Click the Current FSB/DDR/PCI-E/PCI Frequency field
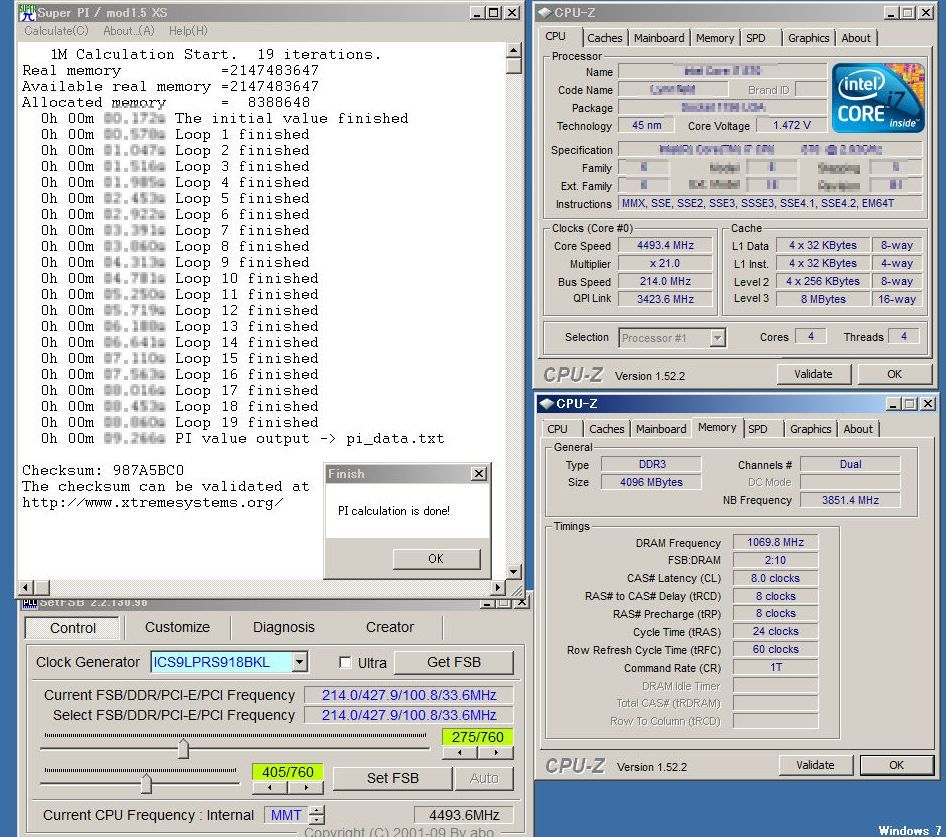Screen dimensions: 946x837 tap(409, 695)
